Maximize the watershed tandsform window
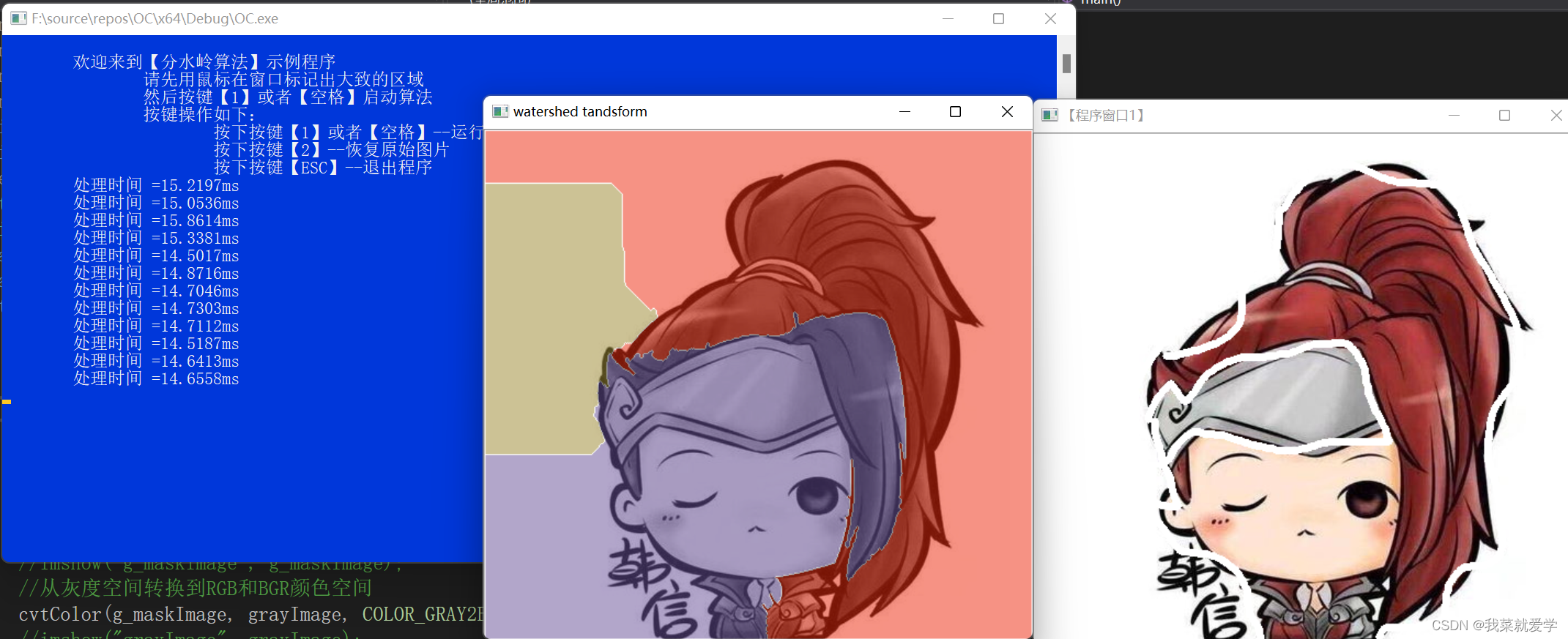 pyautogui.click(x=955, y=111)
